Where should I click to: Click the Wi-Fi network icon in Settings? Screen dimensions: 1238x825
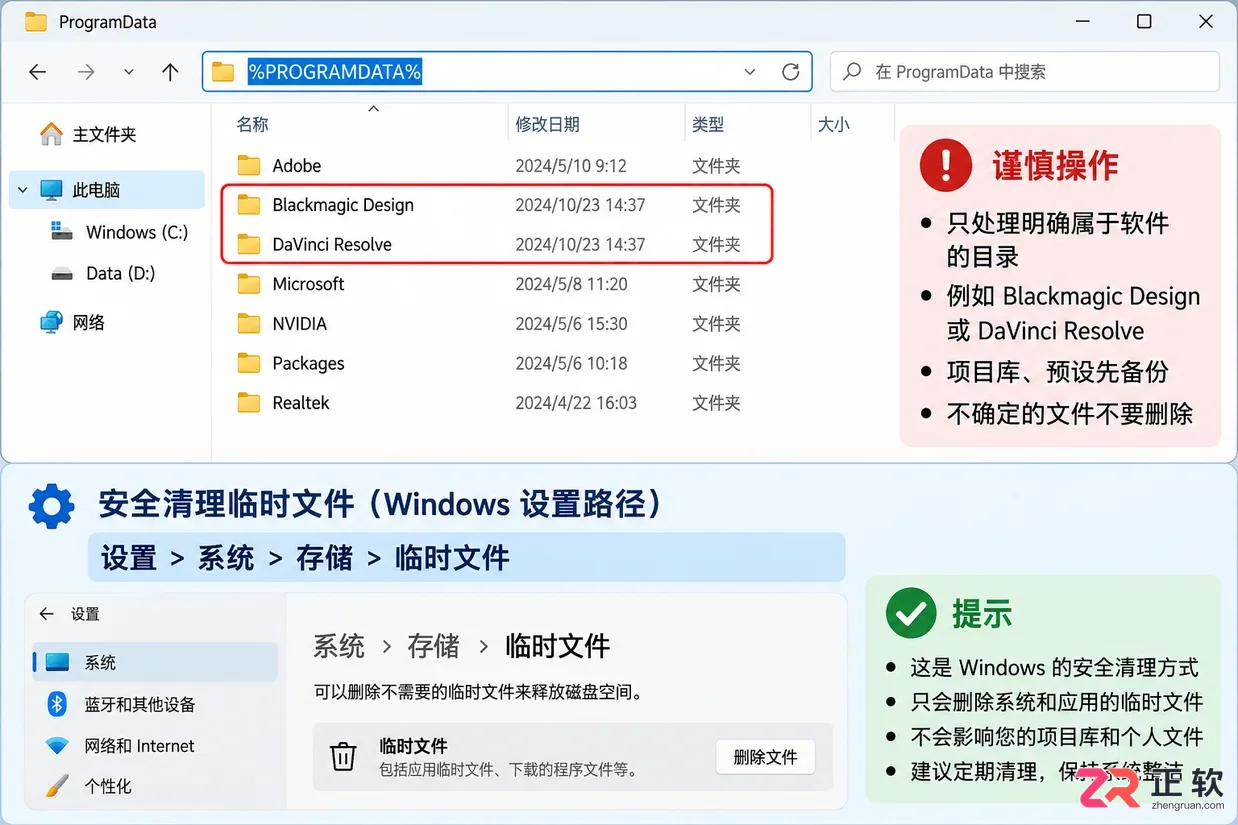pyautogui.click(x=57, y=746)
